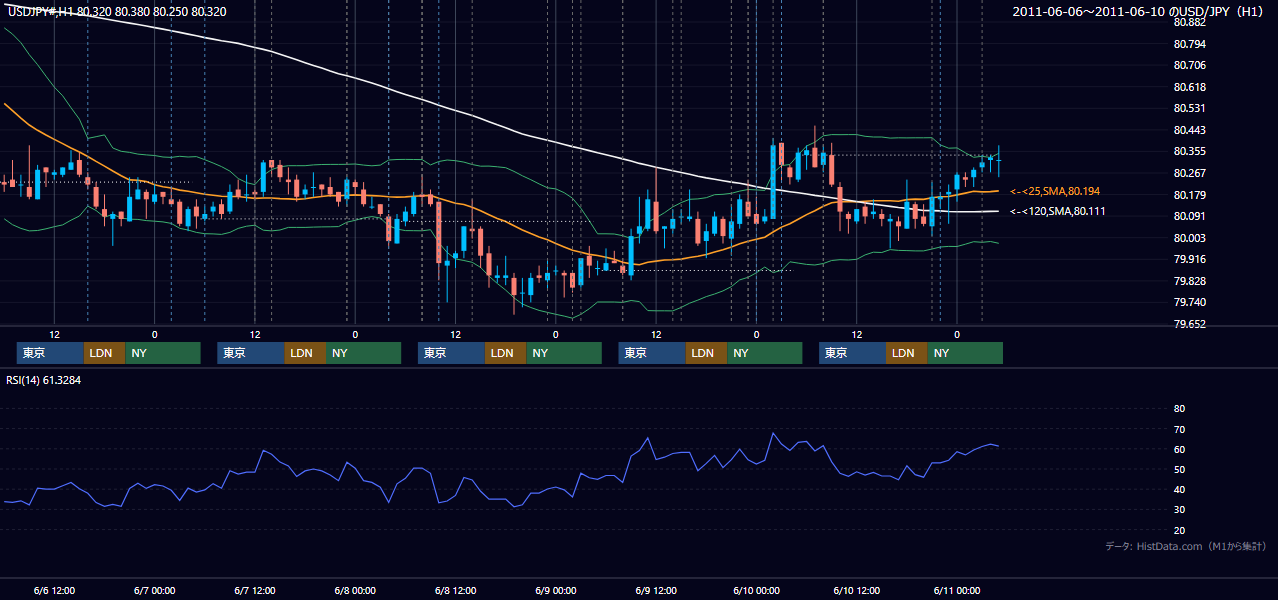The image size is (1278, 600).
Task: Select the NY session block for 6/6
Action: pos(162,353)
